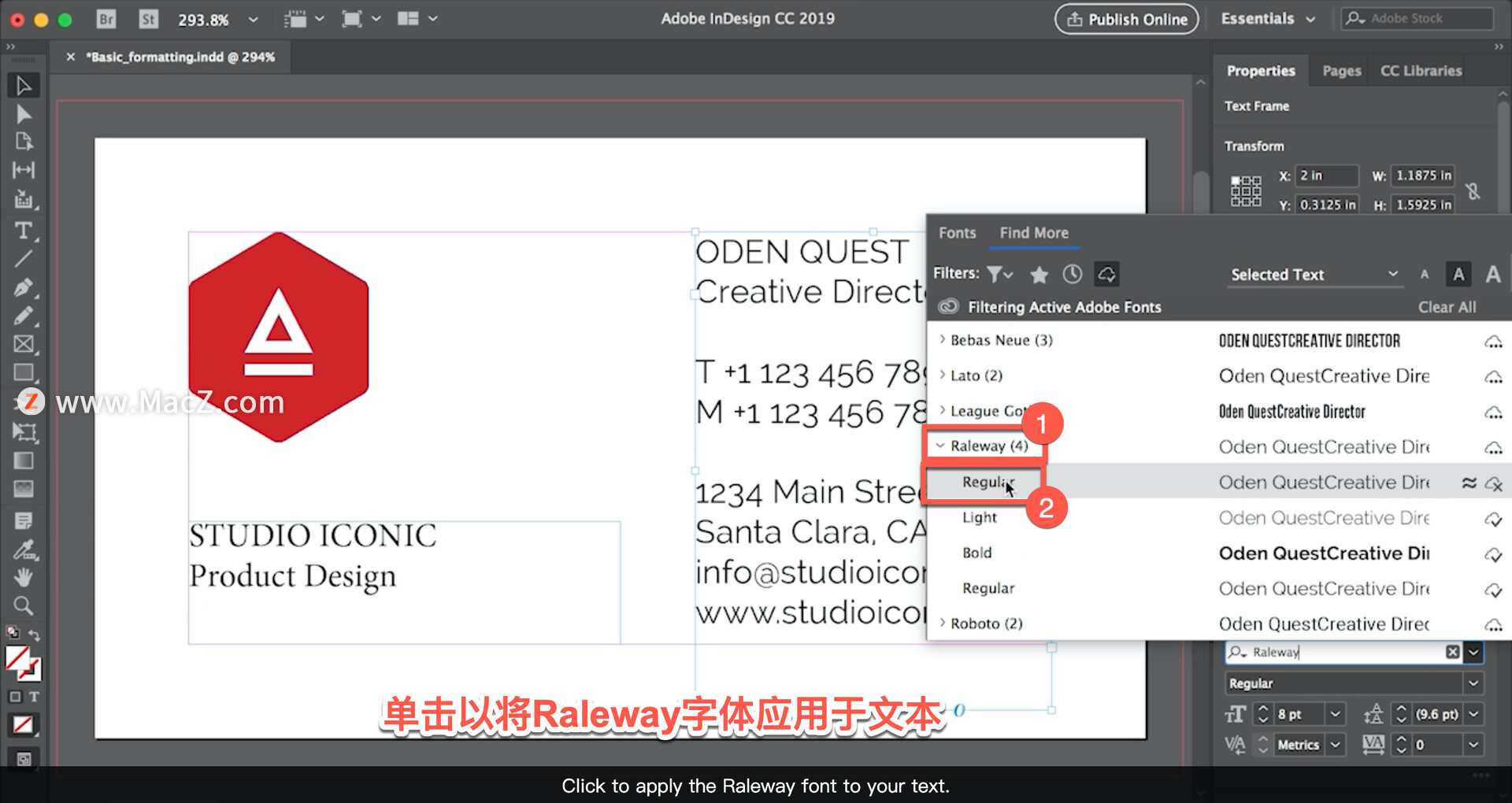1512x803 pixels.
Task: Select the Type tool in the toolbar
Action: click(x=24, y=230)
